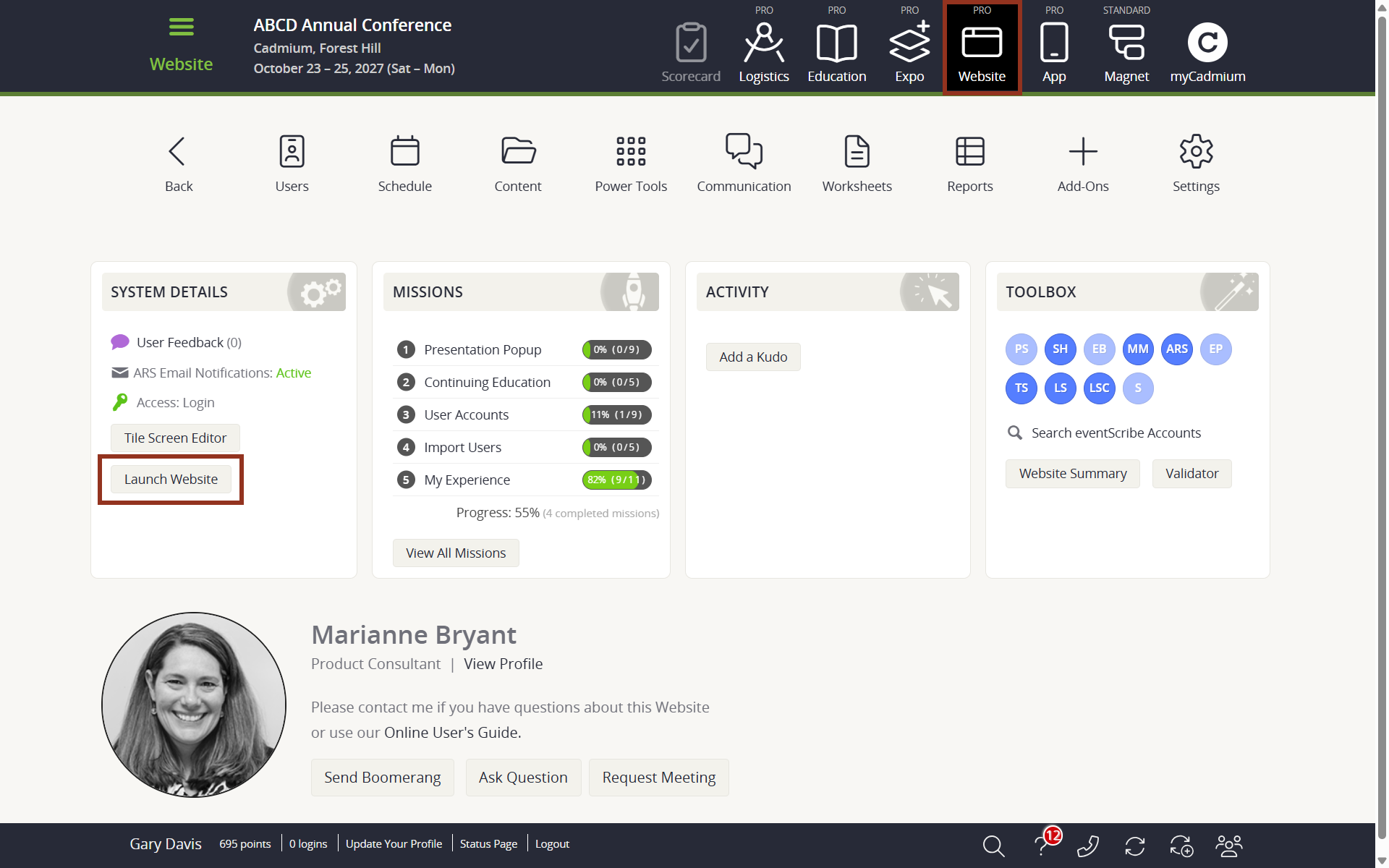
Task: Open the Magnet module
Action: (x=1126, y=47)
